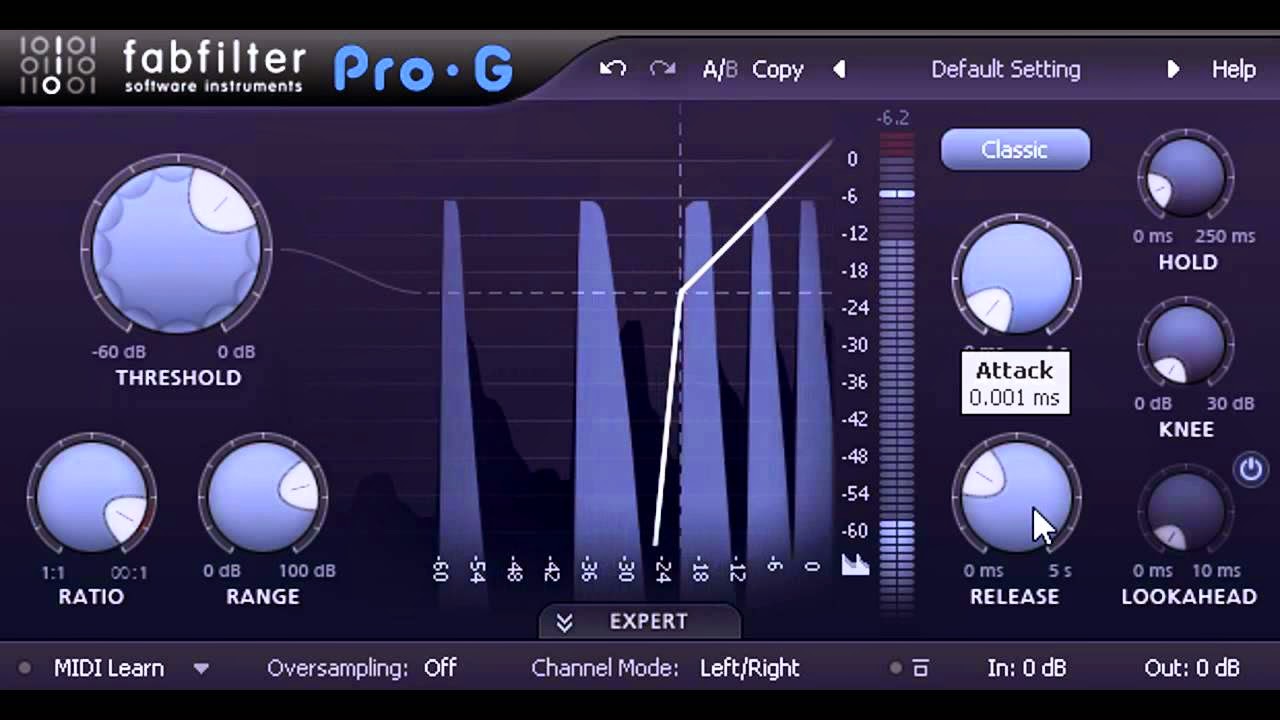Select the waveform display icon beside the meter

tap(856, 565)
